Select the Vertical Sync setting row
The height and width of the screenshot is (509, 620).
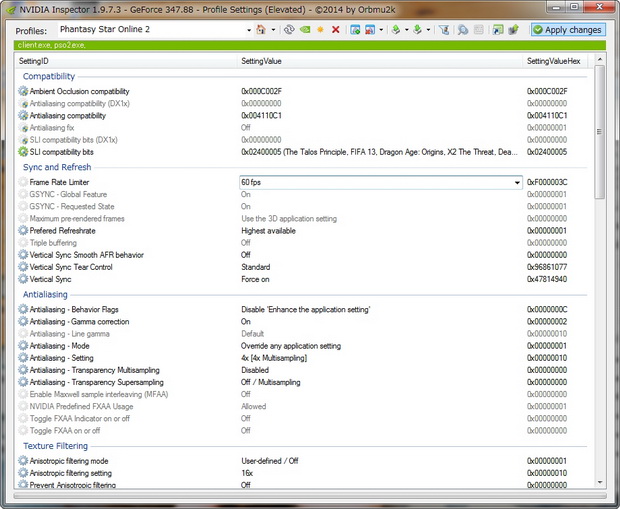301,279
